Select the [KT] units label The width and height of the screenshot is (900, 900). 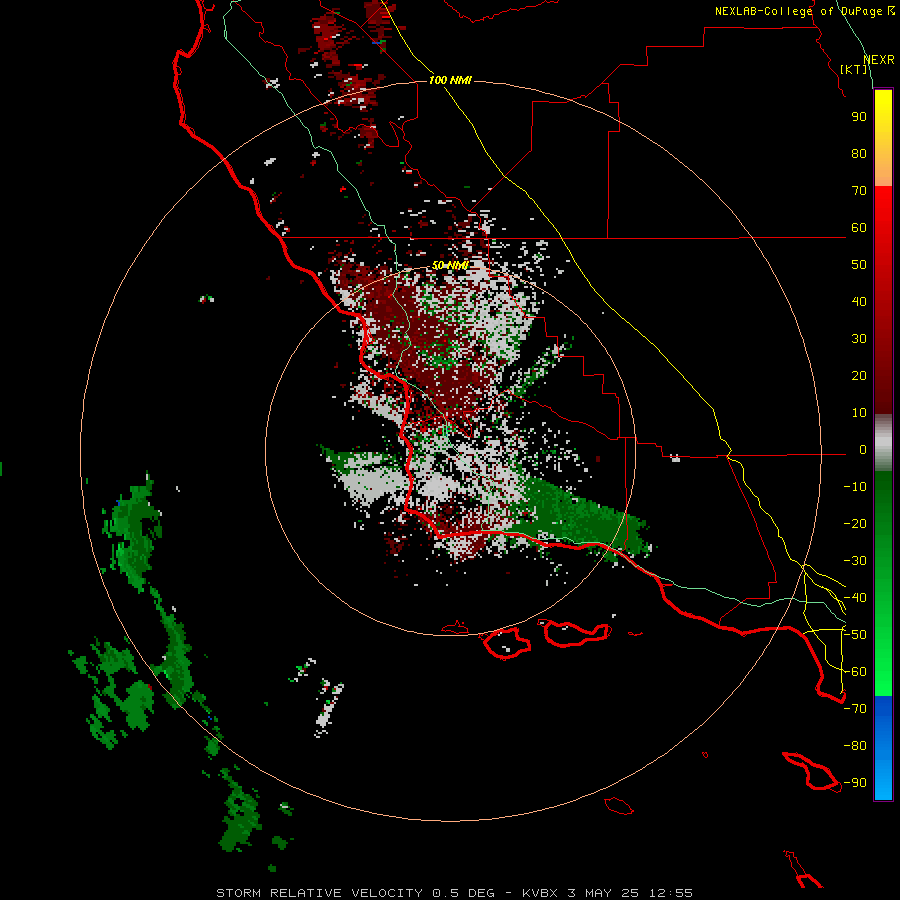coord(854,69)
